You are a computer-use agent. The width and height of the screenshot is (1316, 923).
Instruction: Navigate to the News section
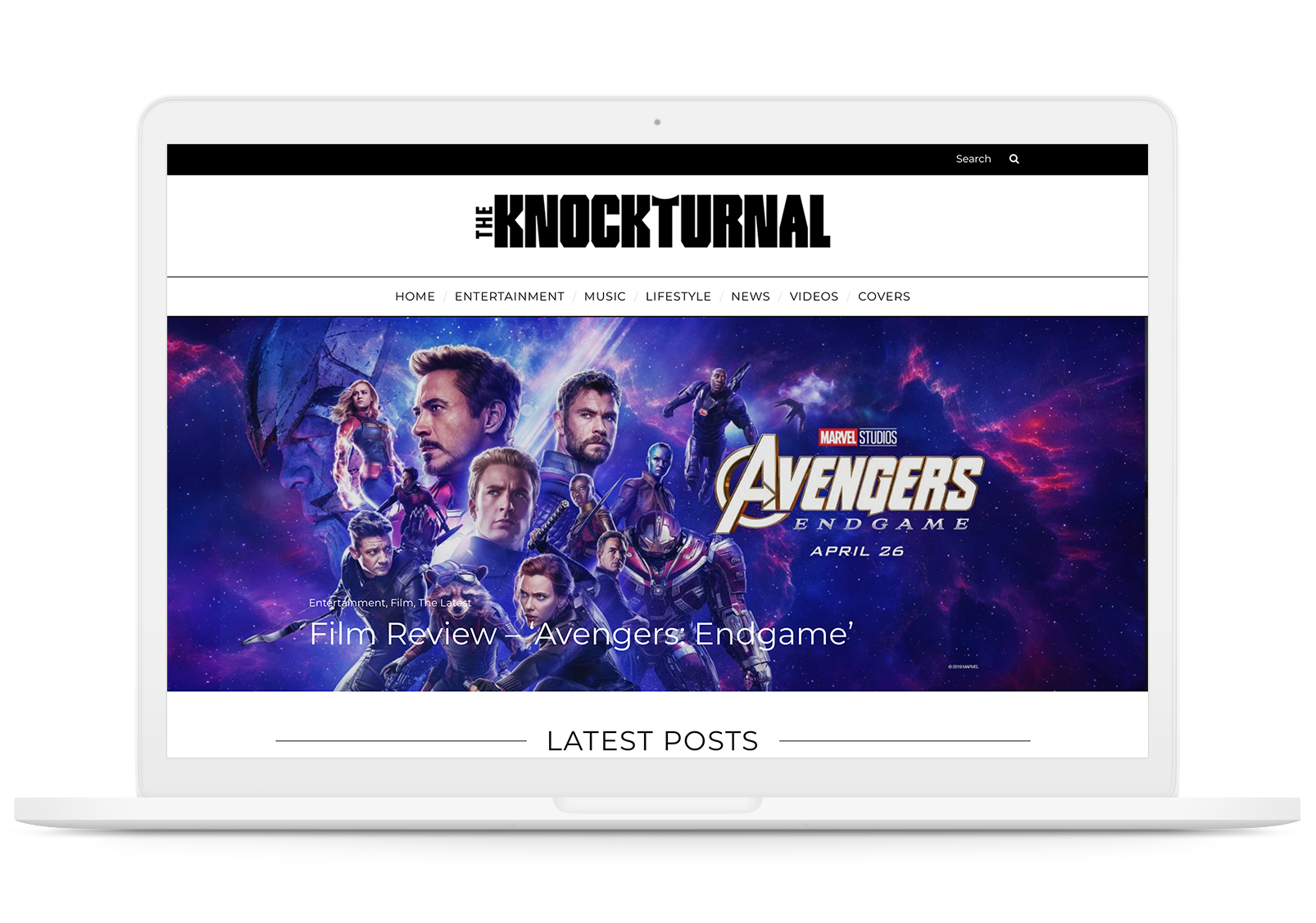tap(751, 296)
